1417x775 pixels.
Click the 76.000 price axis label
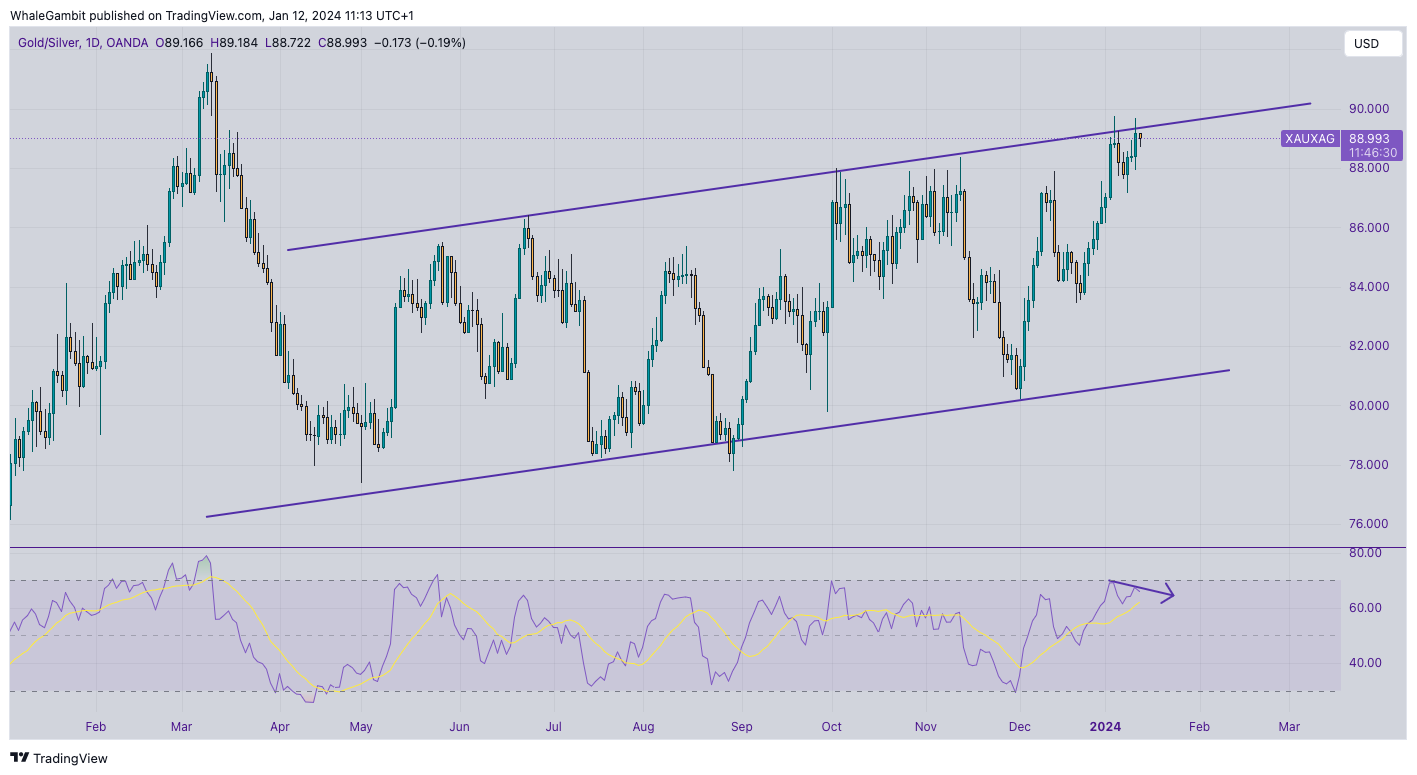pos(1368,524)
